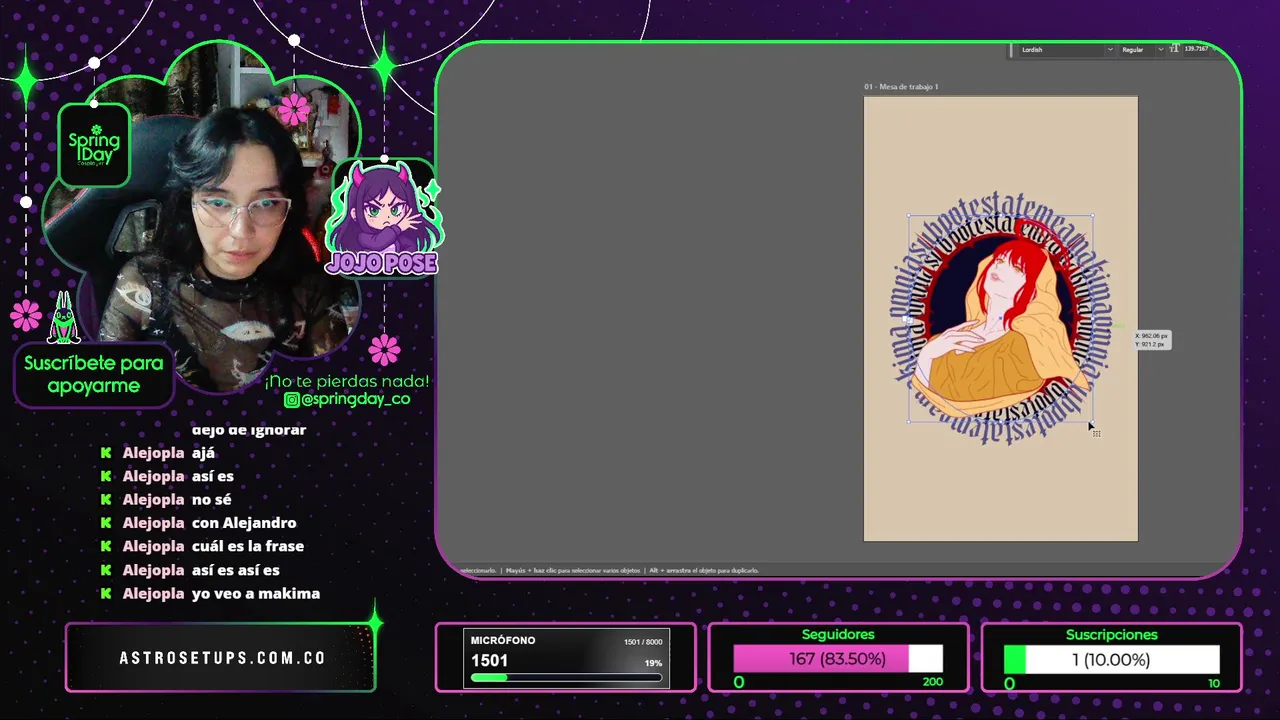The width and height of the screenshot is (1280, 720).
Task: Click chat message 'yo veo a makima'
Action: click(256, 594)
